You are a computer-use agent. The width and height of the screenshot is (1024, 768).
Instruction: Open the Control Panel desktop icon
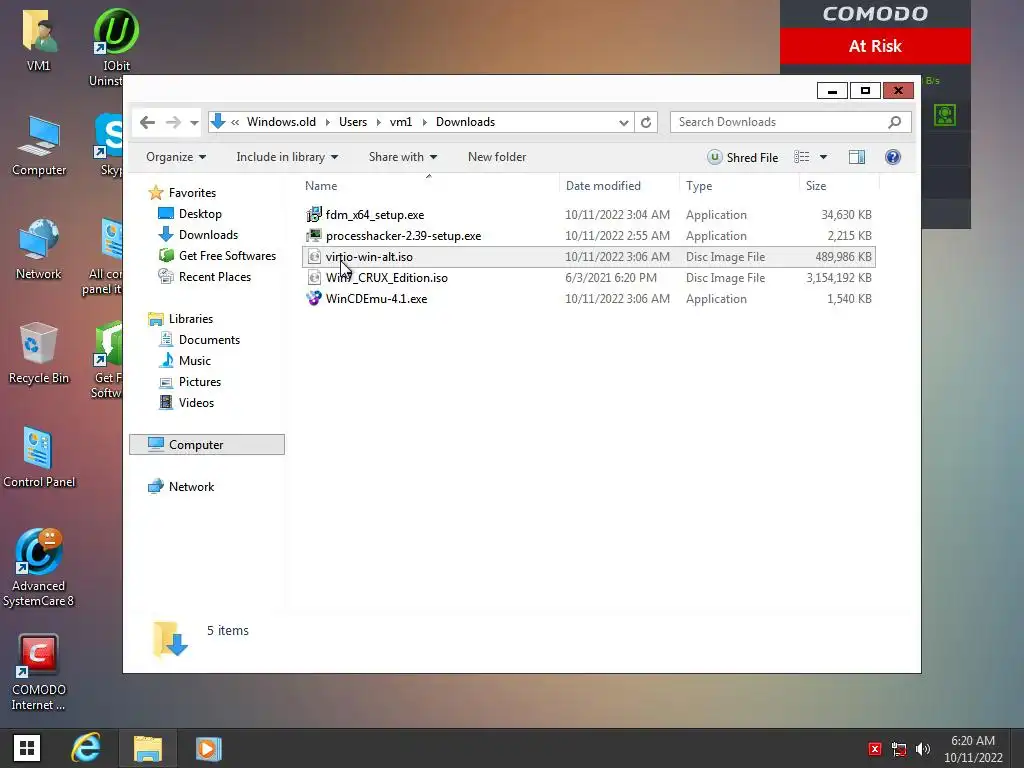click(39, 457)
